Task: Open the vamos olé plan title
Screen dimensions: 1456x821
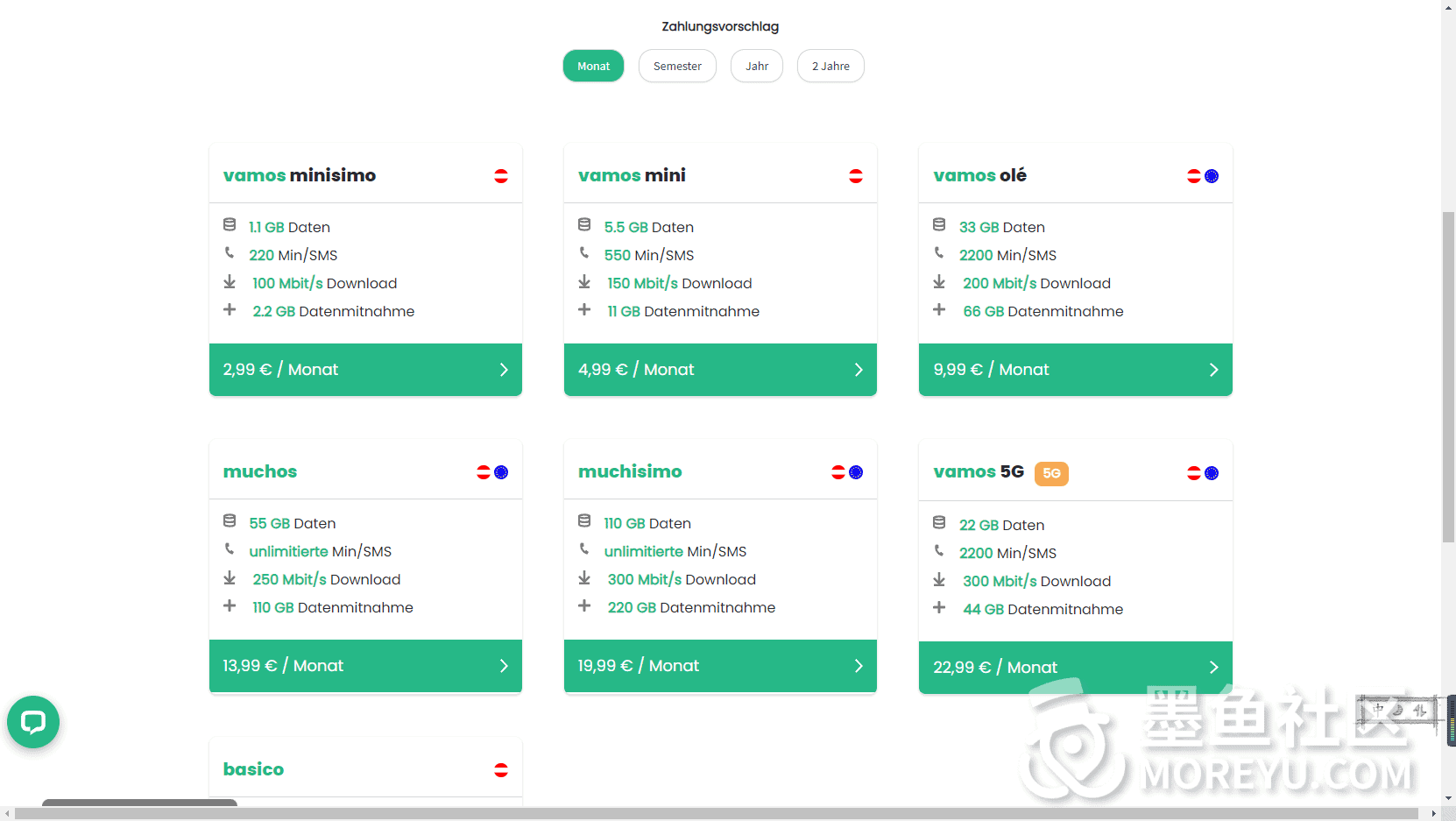Action: 979,175
